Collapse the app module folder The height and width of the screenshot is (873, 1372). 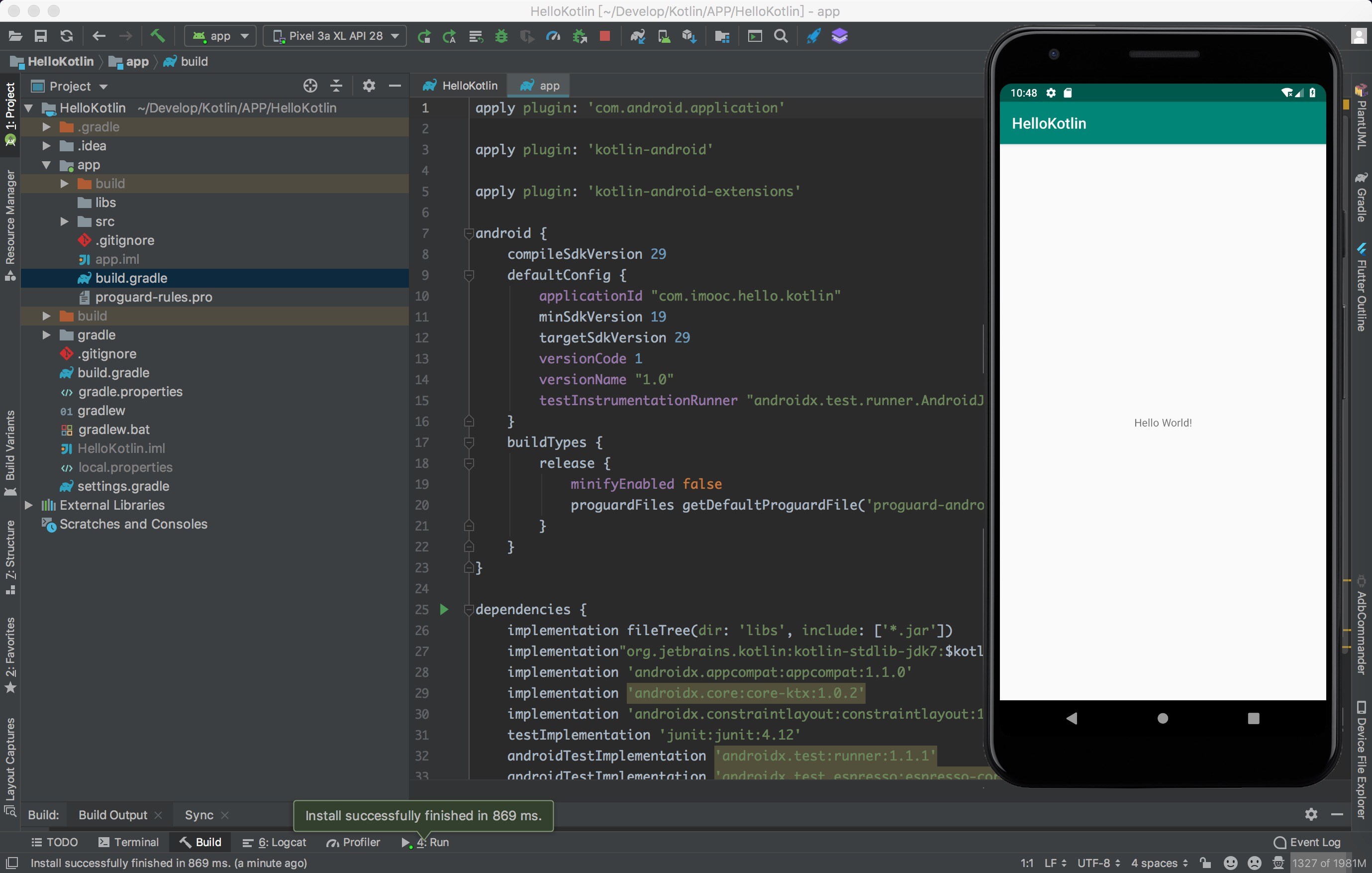[x=47, y=165]
